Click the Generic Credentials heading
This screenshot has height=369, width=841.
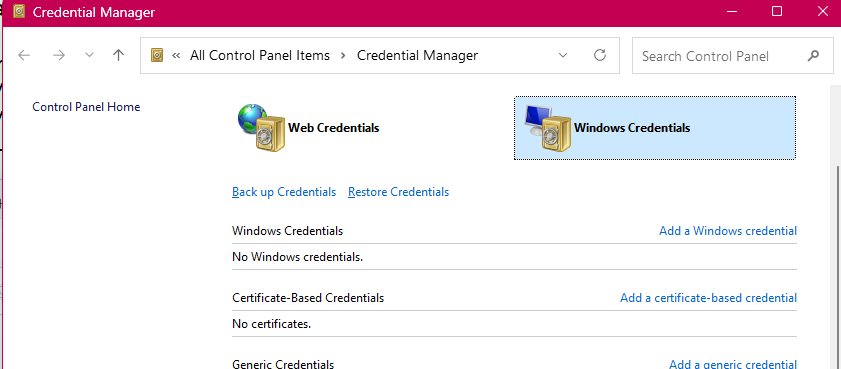(x=283, y=364)
